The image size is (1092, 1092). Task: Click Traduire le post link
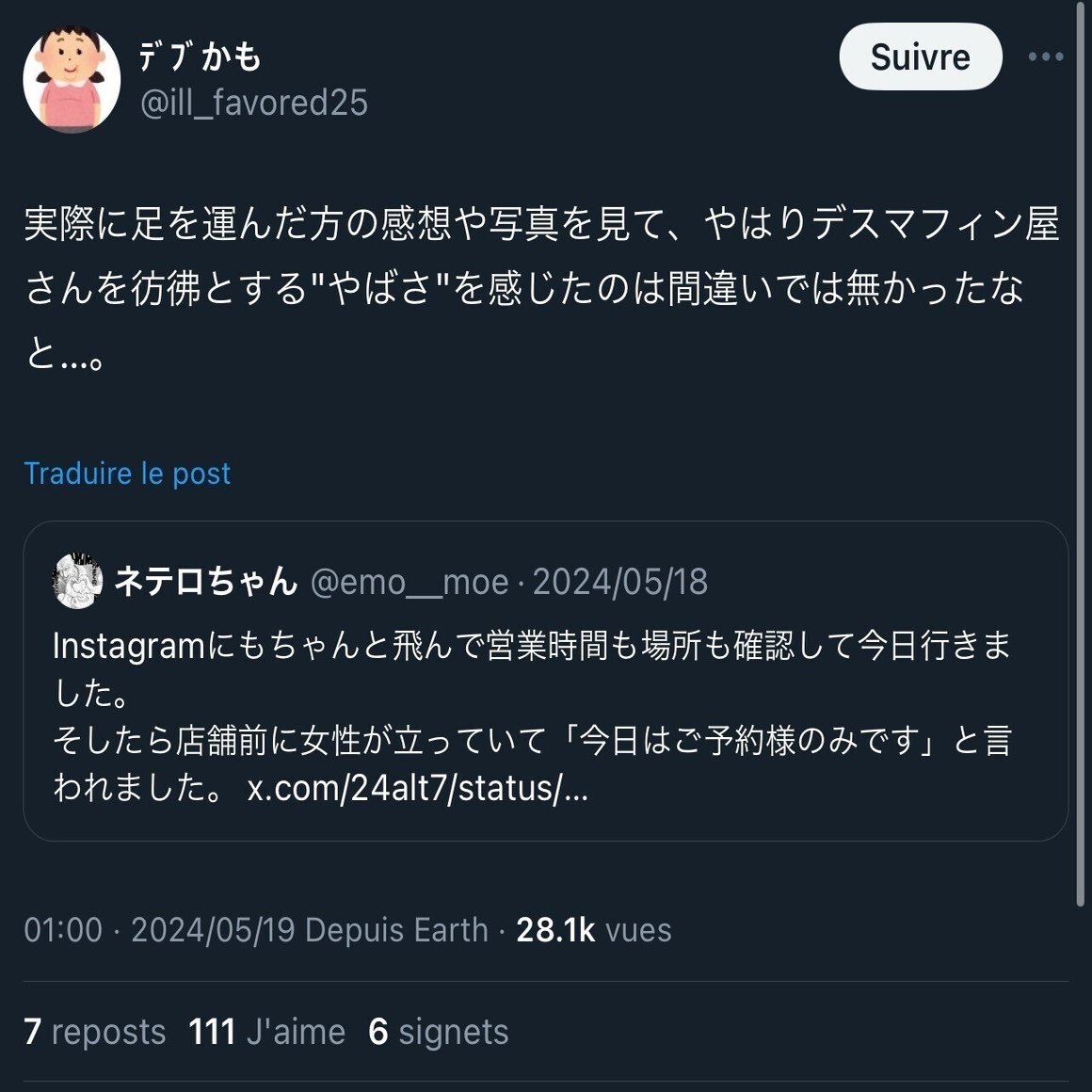coord(127,474)
